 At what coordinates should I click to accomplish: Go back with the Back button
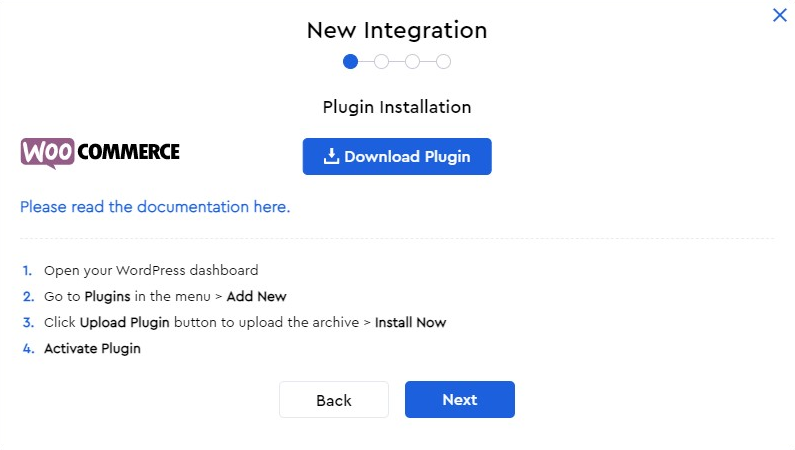tap(334, 400)
